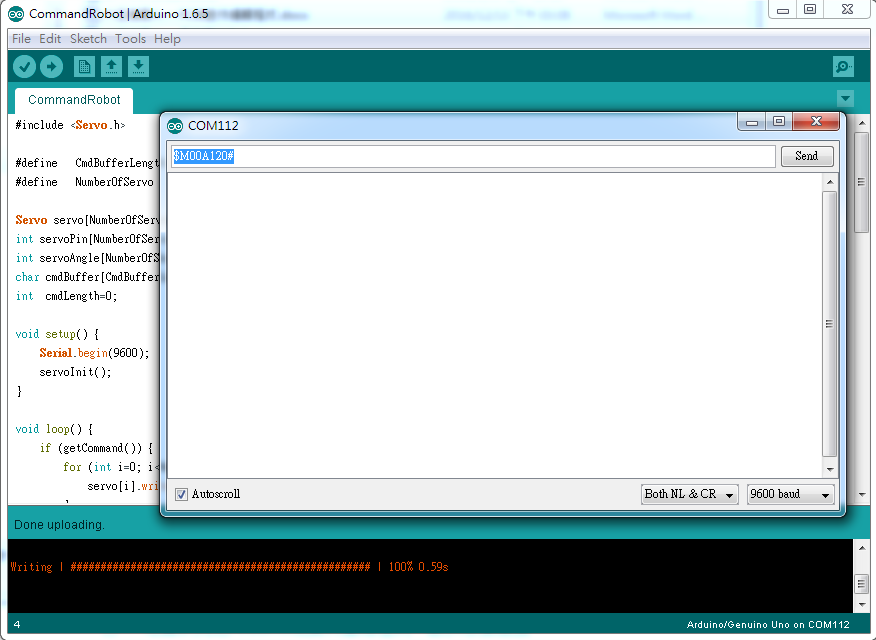Viewport: 876px width, 640px height.
Task: Click the '#define NumberOfServo' code line
Action: [84, 182]
